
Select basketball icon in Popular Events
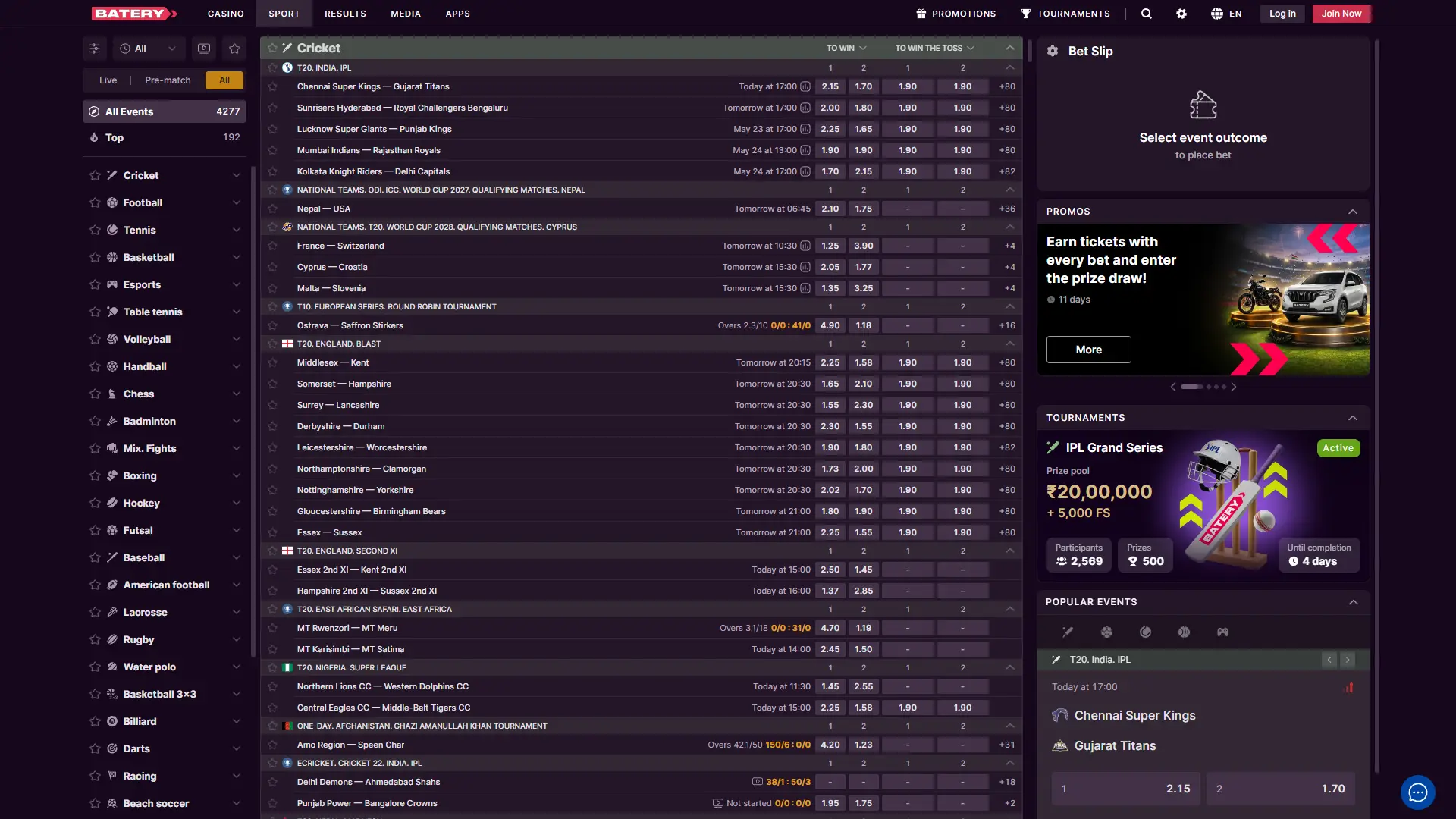(1184, 632)
